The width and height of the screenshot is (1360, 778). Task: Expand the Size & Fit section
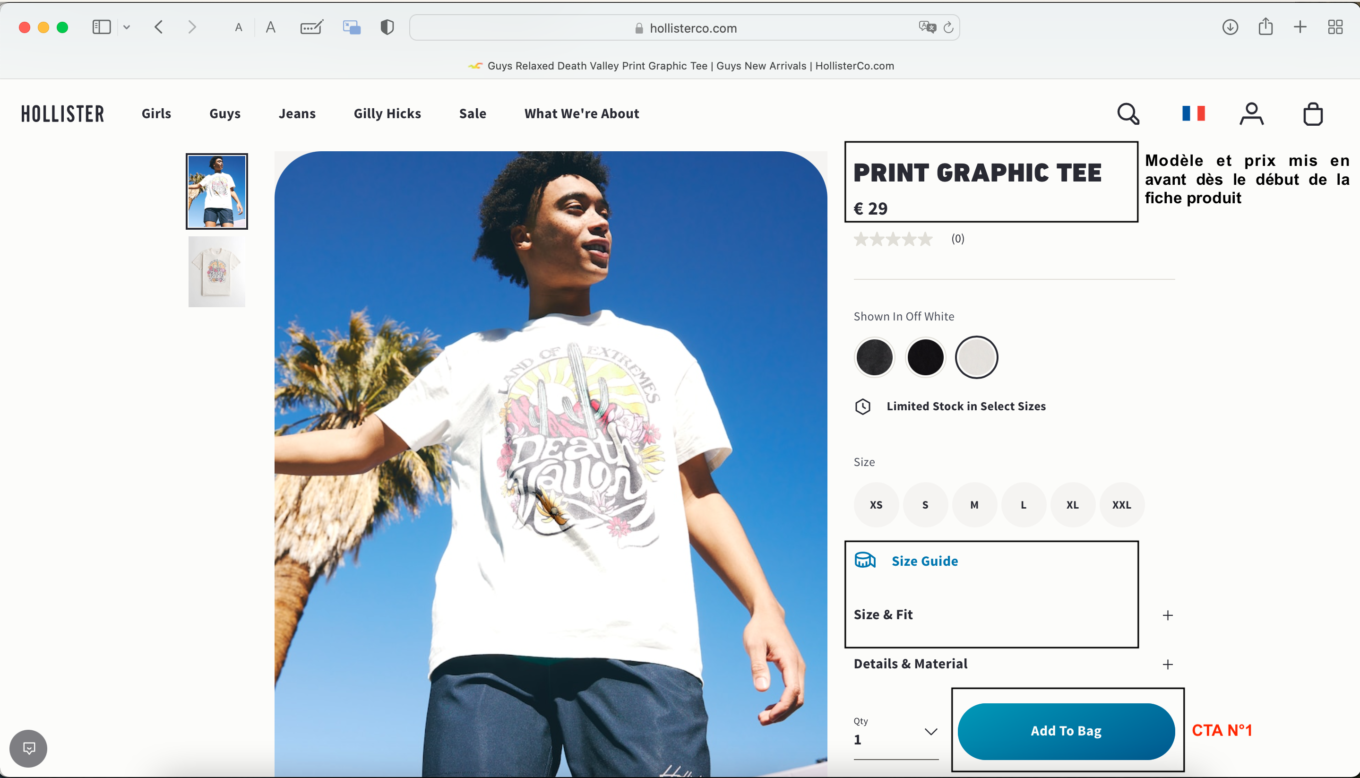click(x=1167, y=615)
